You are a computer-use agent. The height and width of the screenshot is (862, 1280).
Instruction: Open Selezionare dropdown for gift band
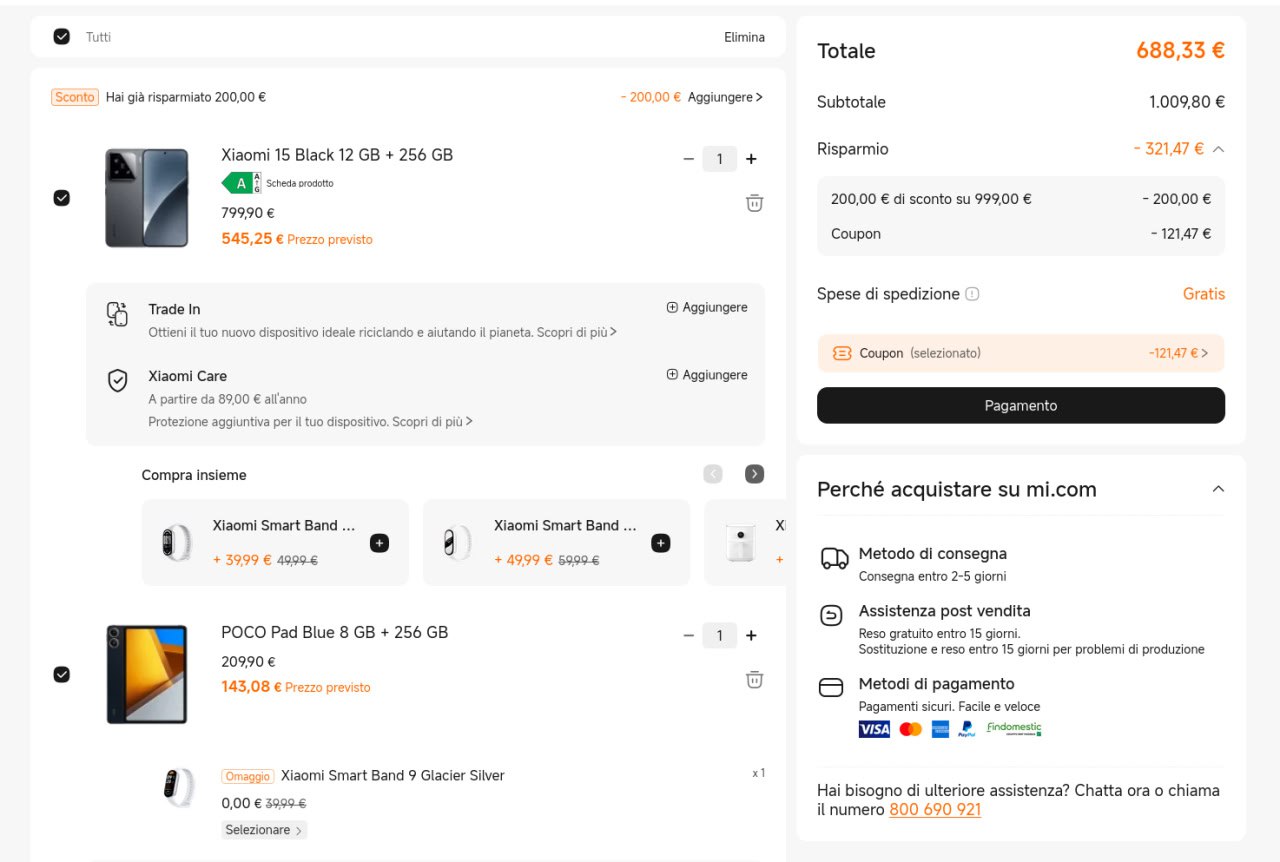[x=264, y=830]
